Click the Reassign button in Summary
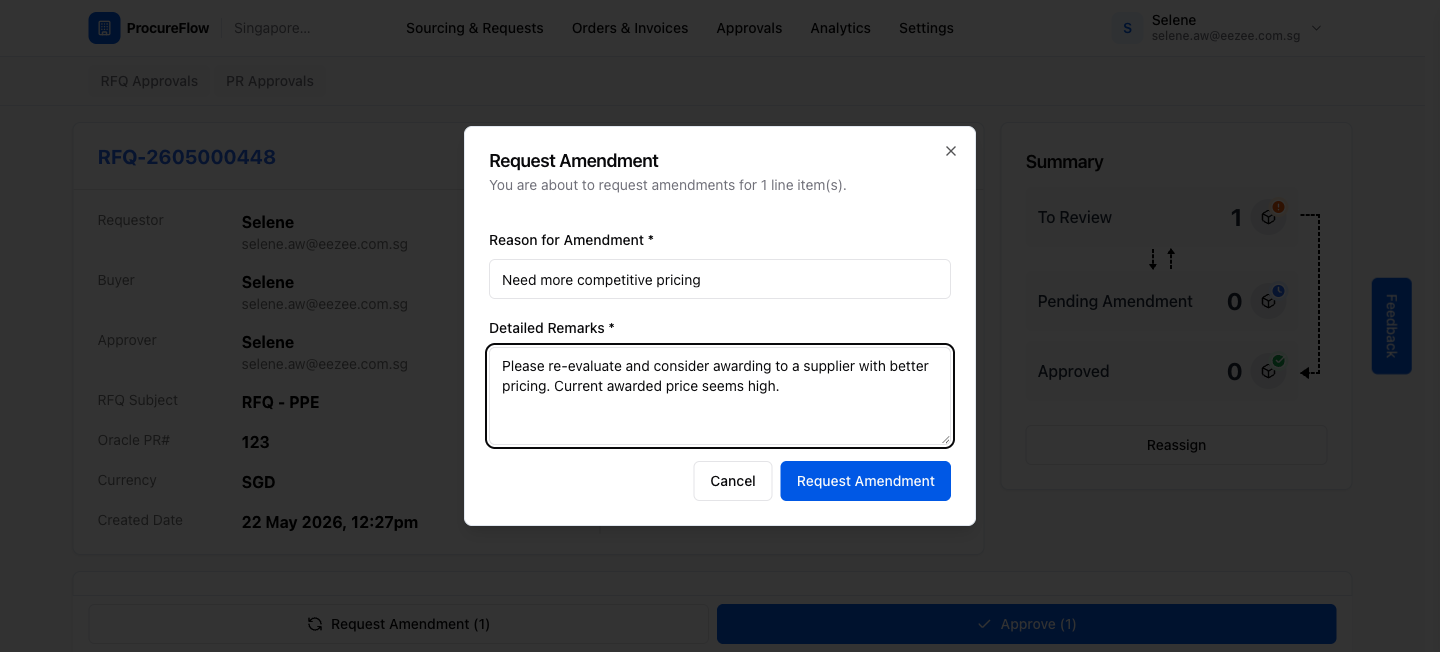 pyautogui.click(x=1176, y=445)
